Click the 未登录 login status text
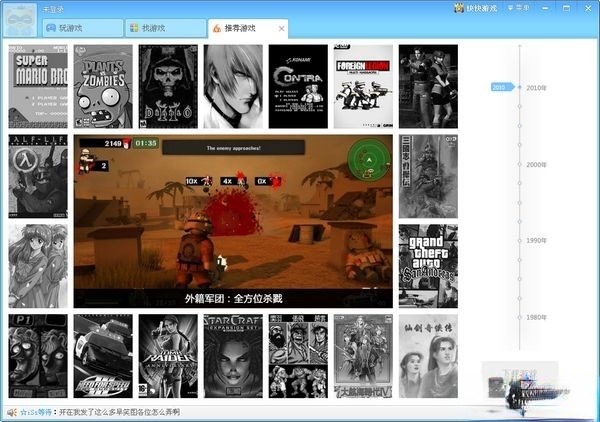Screen dimensions: 600x422 (53, 9)
